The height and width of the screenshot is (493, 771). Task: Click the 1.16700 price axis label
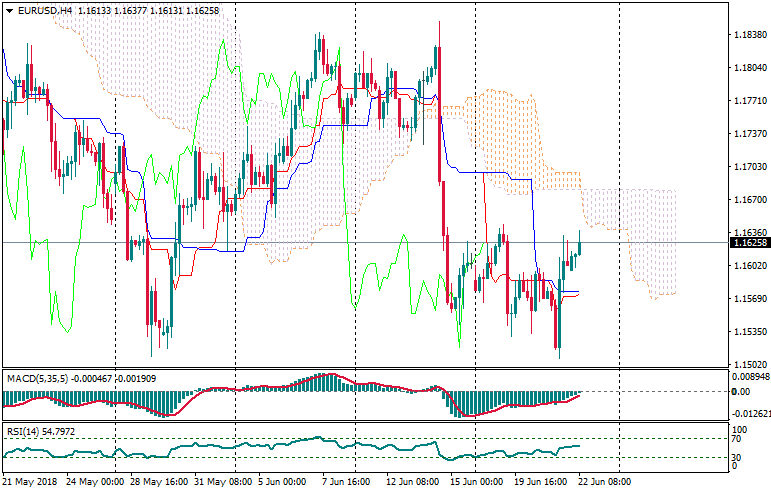(x=749, y=200)
